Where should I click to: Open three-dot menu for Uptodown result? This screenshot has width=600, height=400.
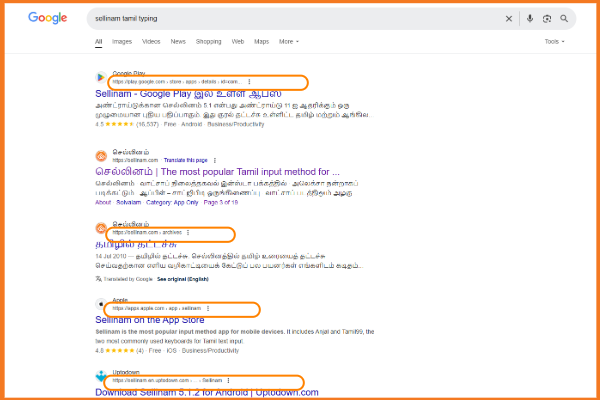click(228, 380)
